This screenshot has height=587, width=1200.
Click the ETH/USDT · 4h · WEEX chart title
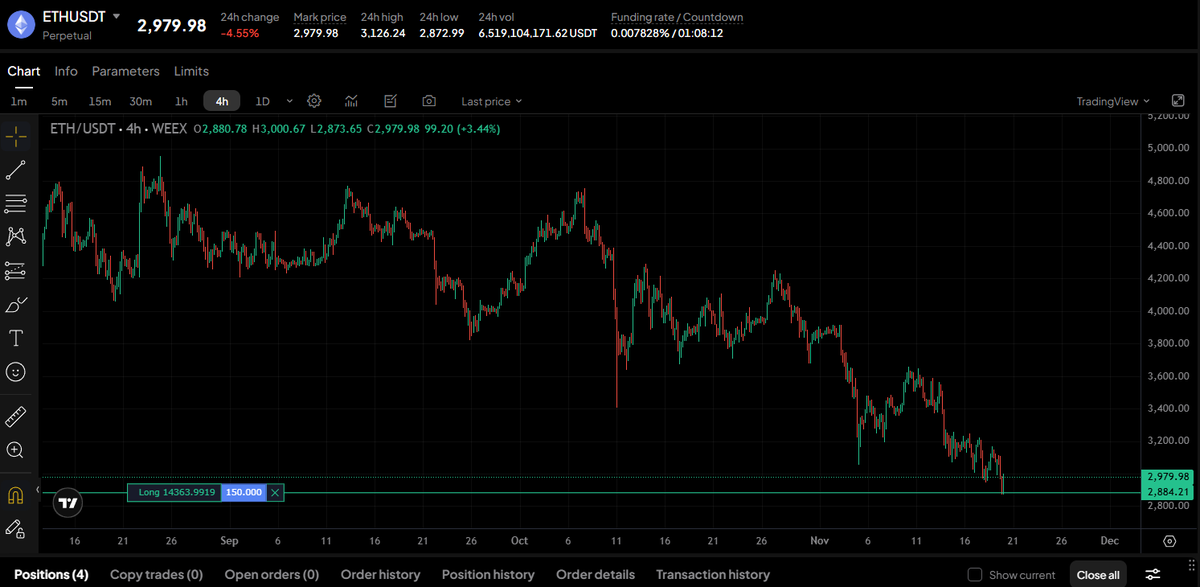coord(119,129)
